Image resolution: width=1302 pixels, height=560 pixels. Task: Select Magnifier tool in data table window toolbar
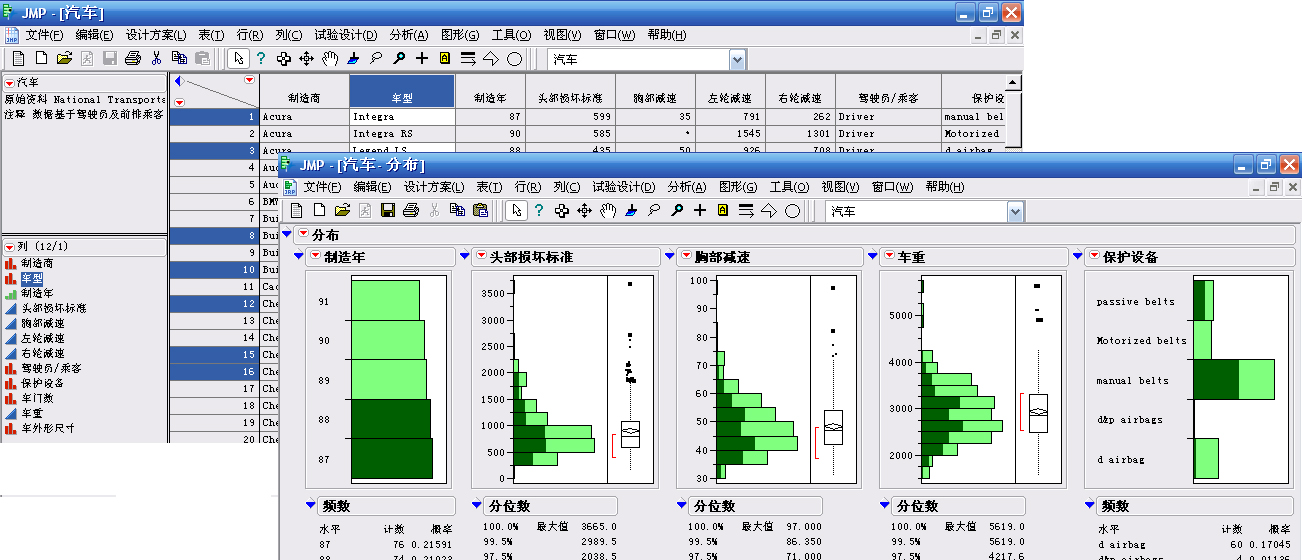[399, 59]
